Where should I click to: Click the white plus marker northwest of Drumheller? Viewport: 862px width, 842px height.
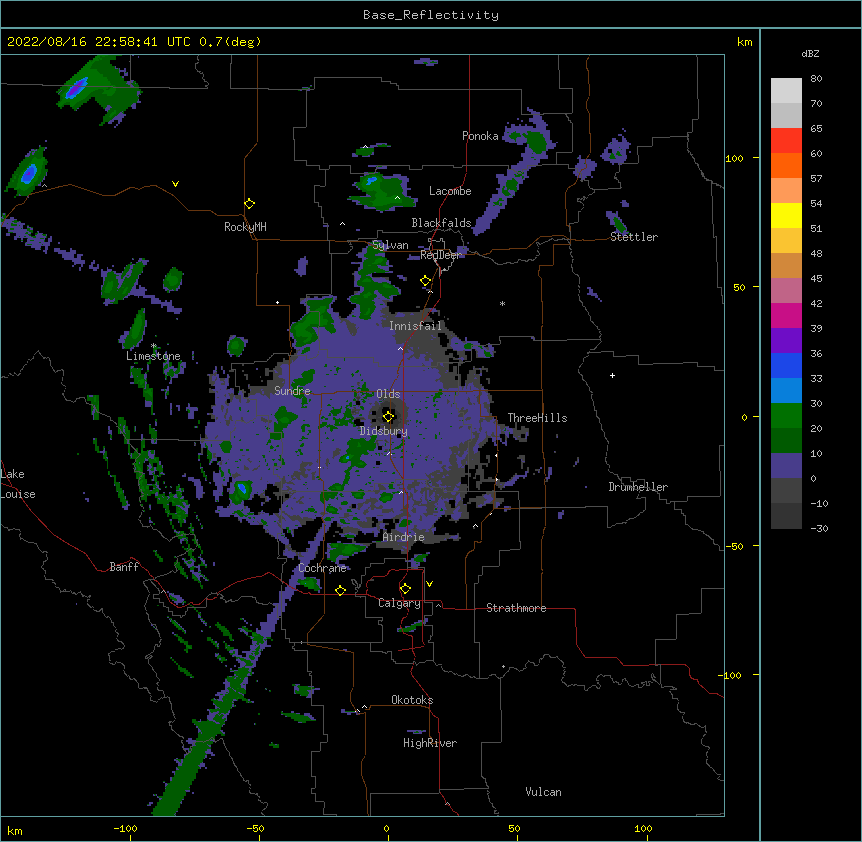click(x=612, y=375)
